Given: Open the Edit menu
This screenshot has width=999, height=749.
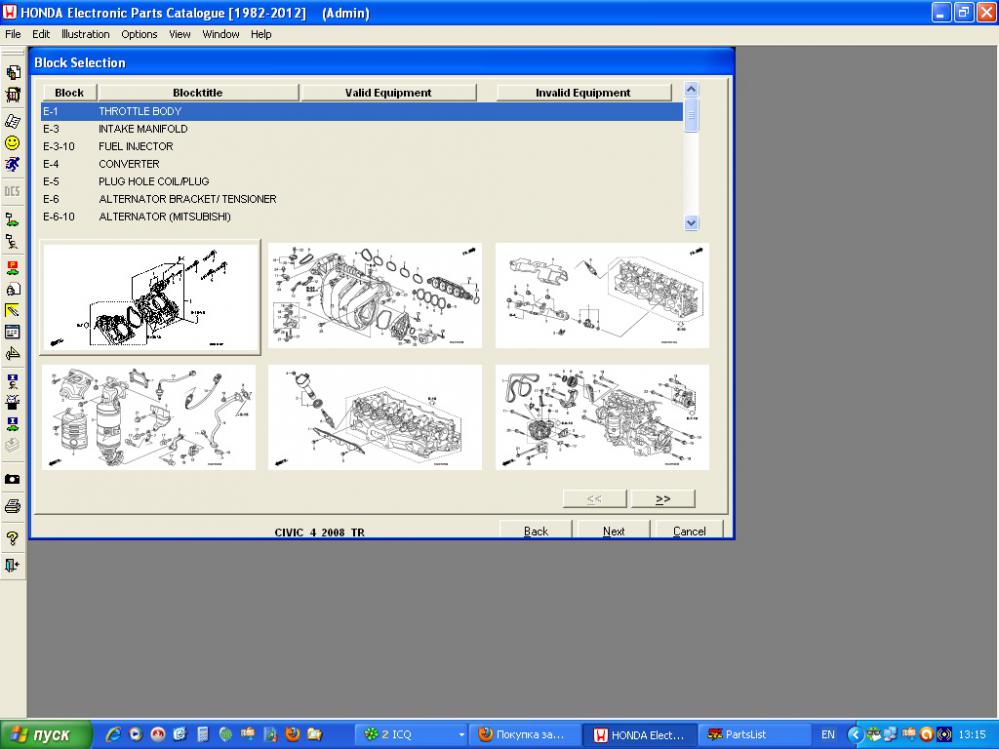Looking at the screenshot, I should (41, 34).
